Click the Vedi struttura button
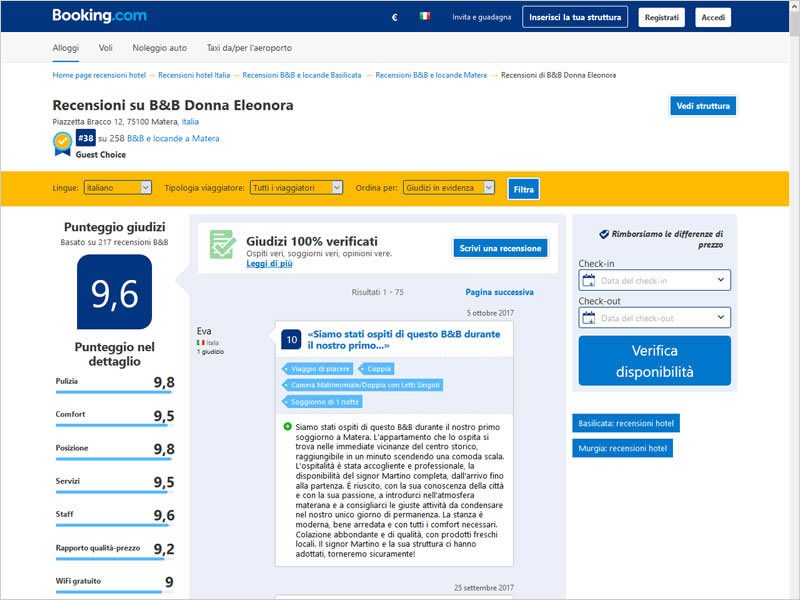Screen dimensions: 800x600 [703, 106]
